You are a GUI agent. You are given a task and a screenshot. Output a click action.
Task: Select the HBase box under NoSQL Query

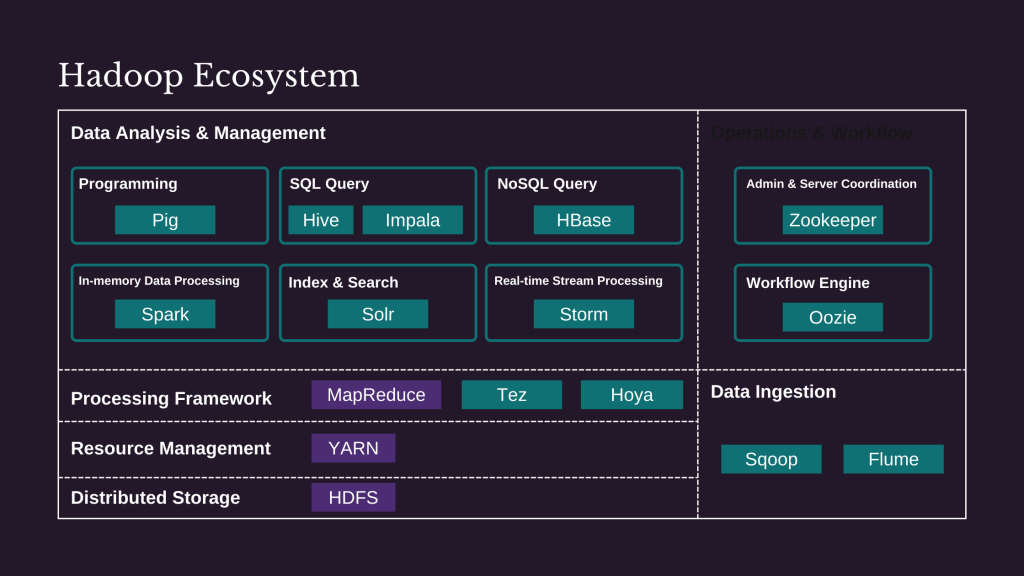coord(583,220)
